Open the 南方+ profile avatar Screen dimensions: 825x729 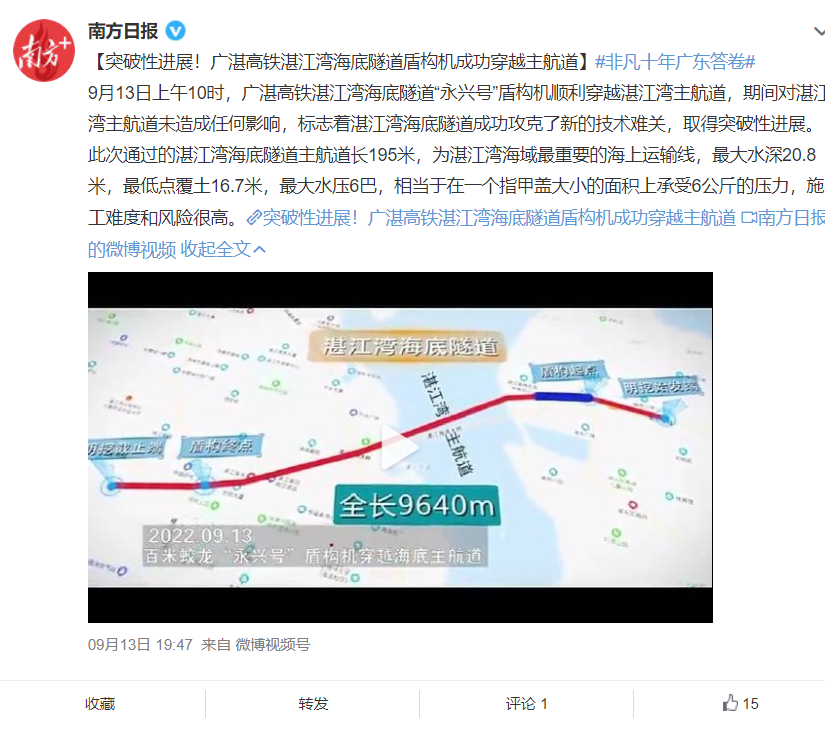(44, 50)
